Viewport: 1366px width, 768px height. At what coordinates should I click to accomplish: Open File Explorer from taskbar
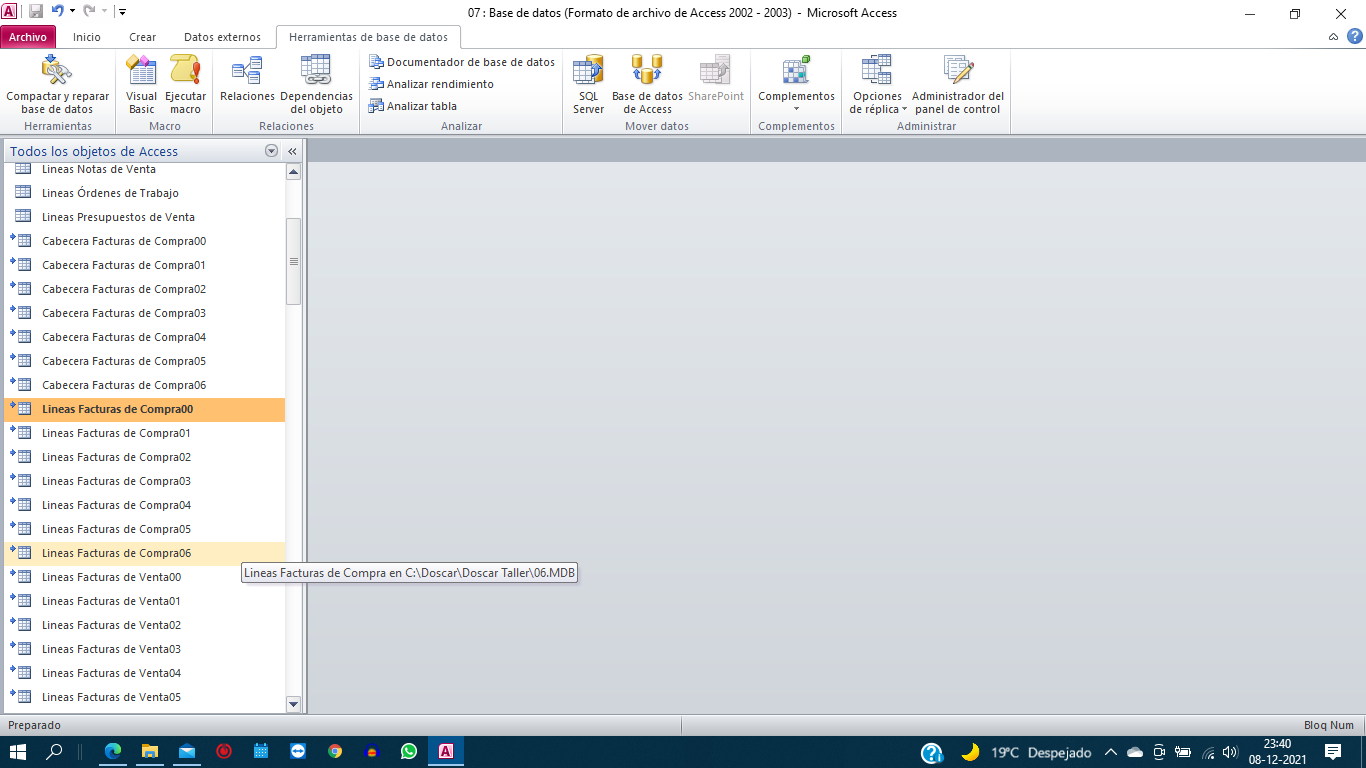click(149, 751)
